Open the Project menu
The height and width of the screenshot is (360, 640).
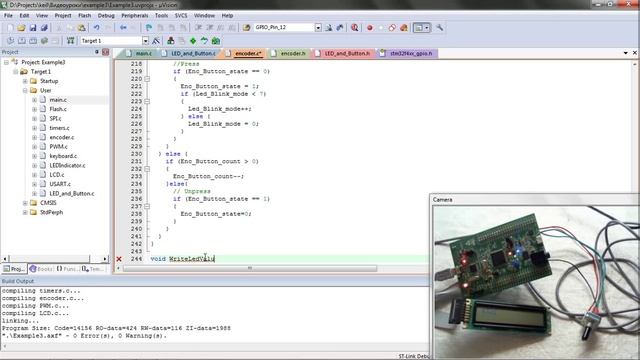63,16
